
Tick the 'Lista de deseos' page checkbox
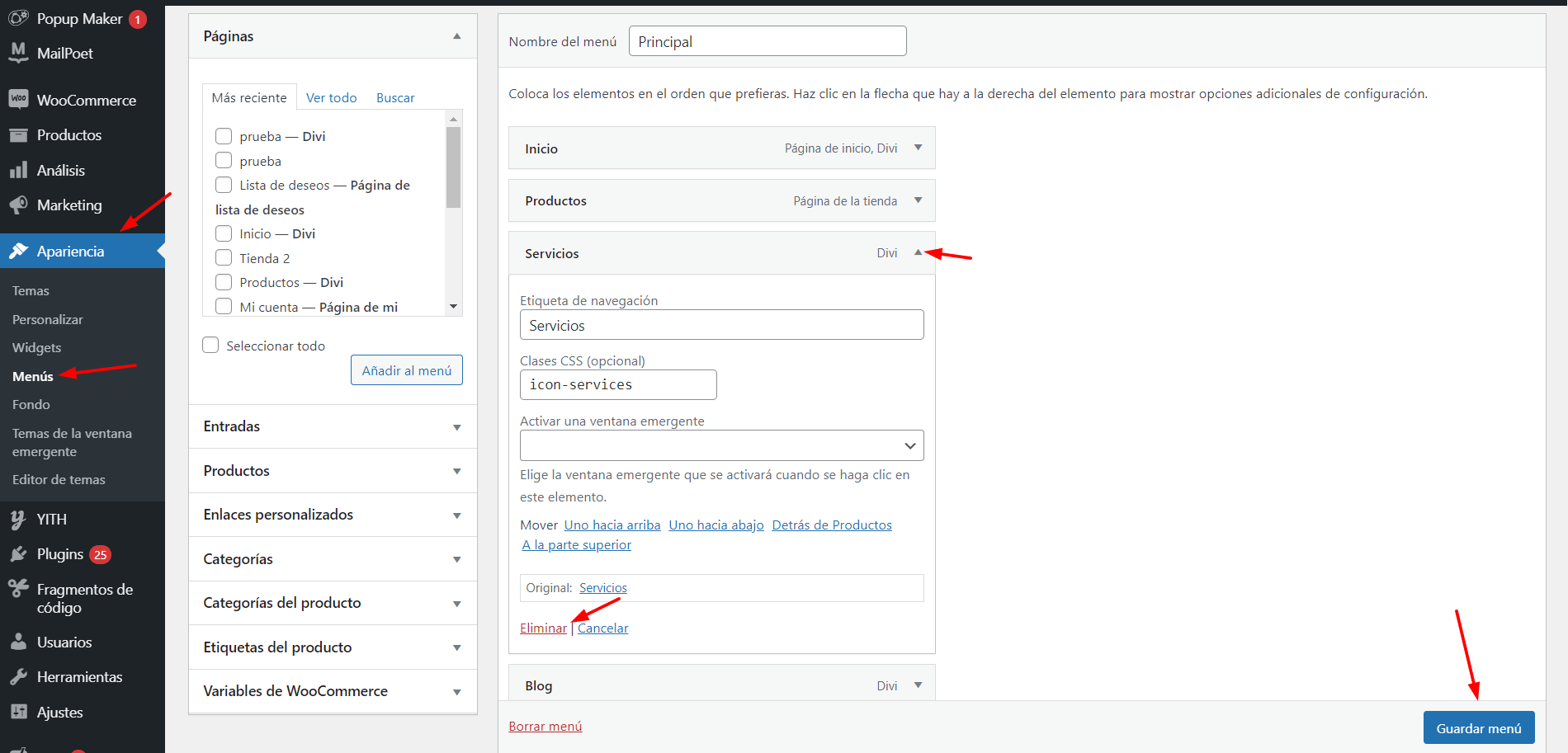click(x=224, y=185)
